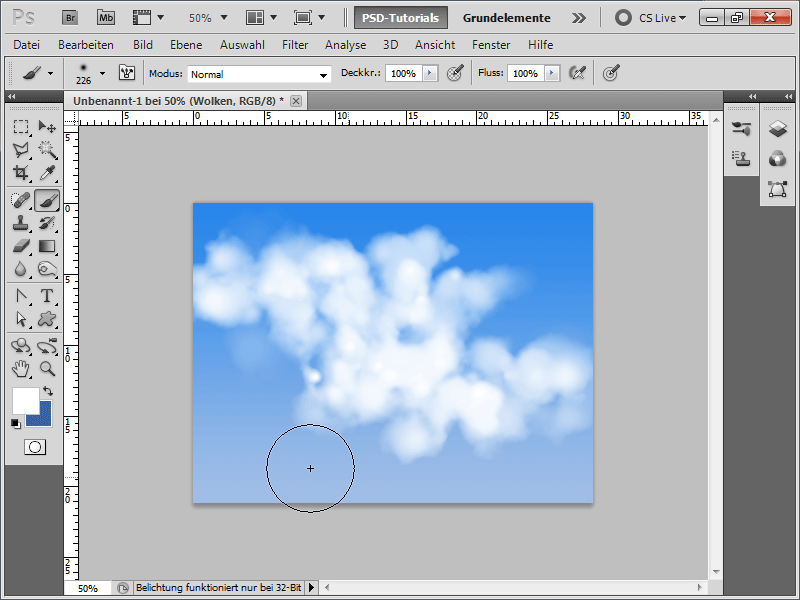800x600 pixels.
Task: Expand the toolbox panel arrows
Action: (11, 96)
